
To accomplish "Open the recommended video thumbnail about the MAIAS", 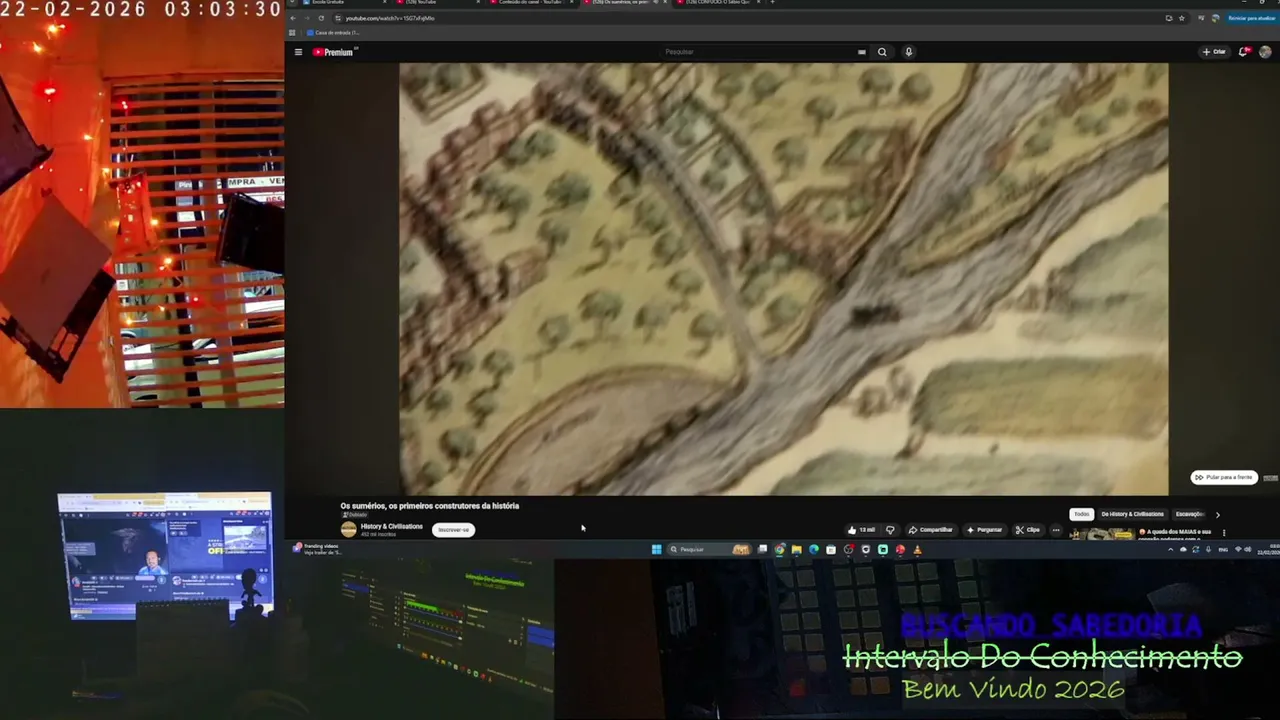I will click(1102, 535).
